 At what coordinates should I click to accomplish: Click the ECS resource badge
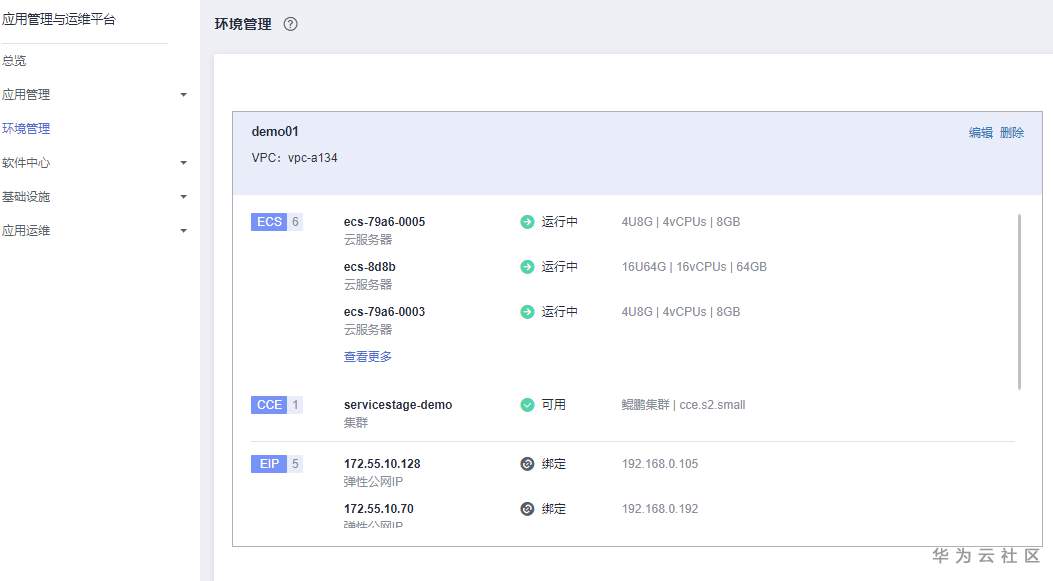pos(270,222)
